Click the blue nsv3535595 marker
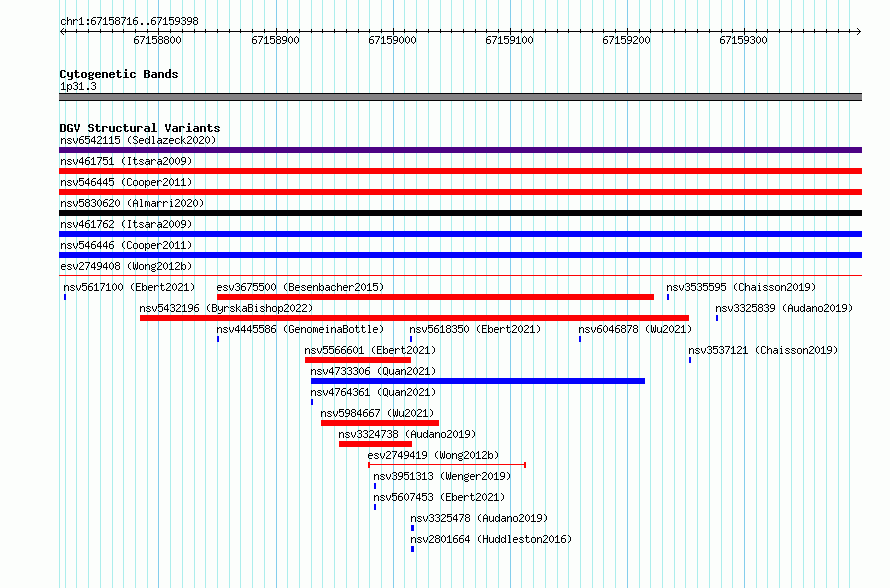 pyautogui.click(x=668, y=297)
